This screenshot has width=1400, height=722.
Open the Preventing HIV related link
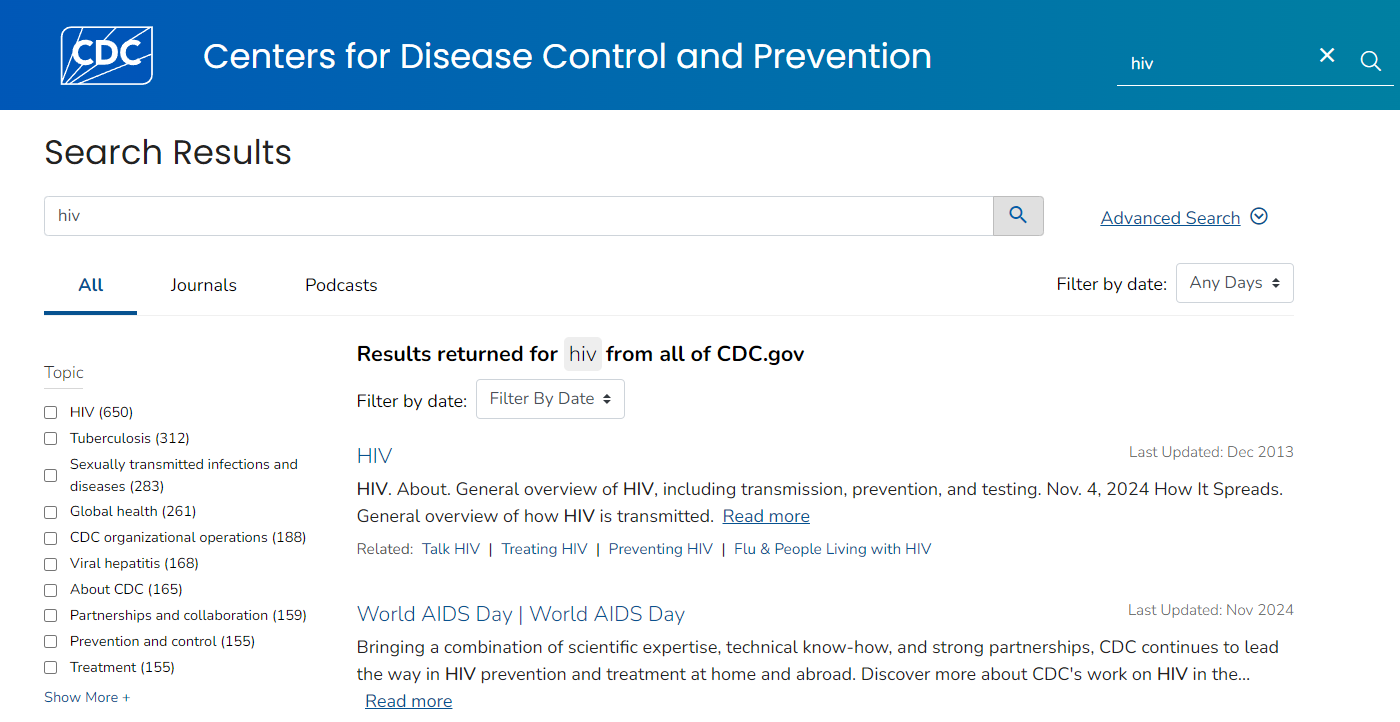(x=660, y=549)
